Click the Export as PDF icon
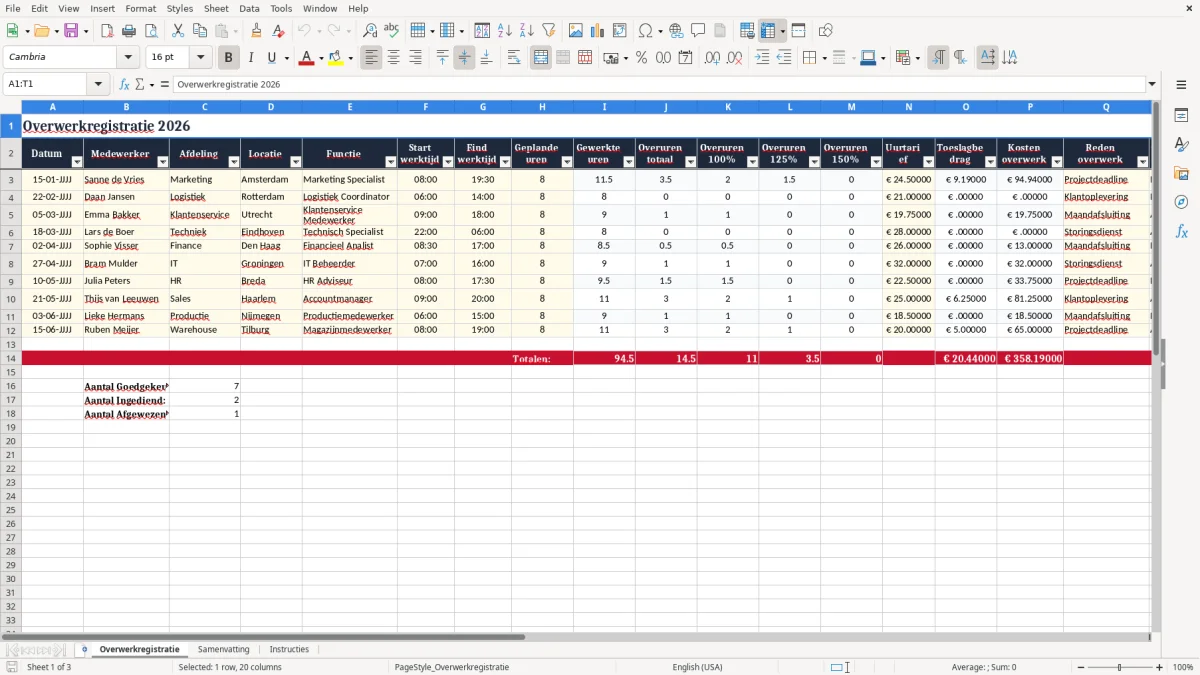The height and width of the screenshot is (675, 1200). pyautogui.click(x=107, y=31)
